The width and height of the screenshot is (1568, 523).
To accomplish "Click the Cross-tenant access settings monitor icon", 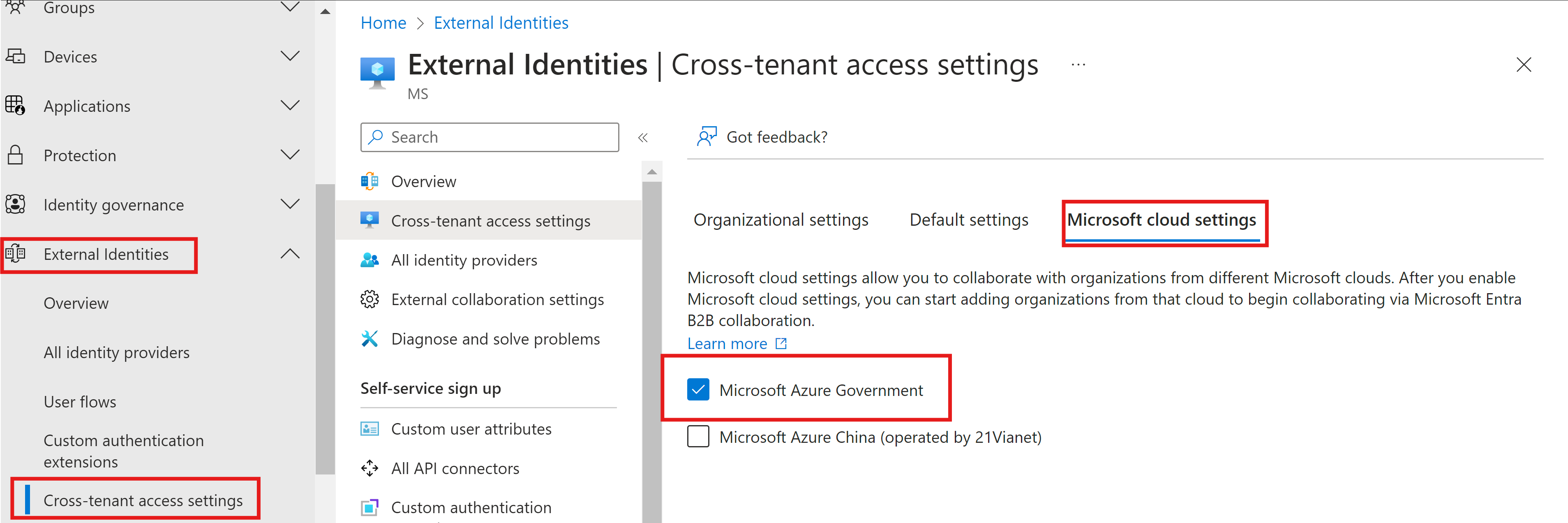I will [x=369, y=220].
